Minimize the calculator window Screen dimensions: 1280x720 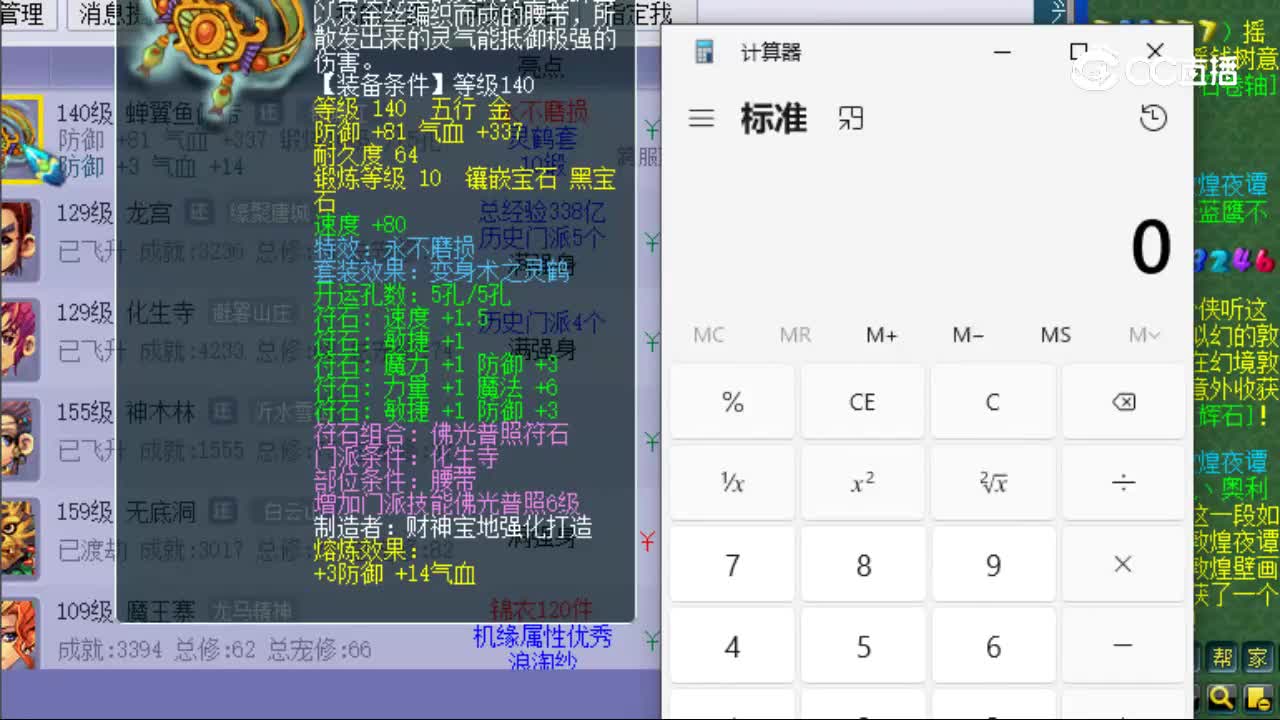[x=1003, y=52]
